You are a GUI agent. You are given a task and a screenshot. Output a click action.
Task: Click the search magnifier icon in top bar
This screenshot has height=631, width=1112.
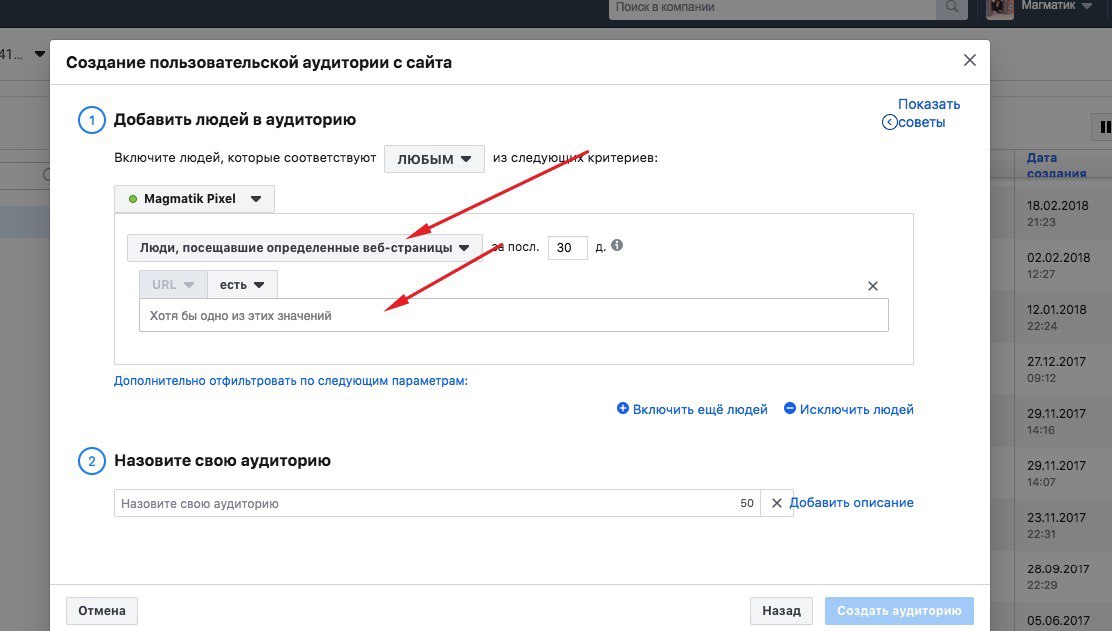(x=952, y=7)
